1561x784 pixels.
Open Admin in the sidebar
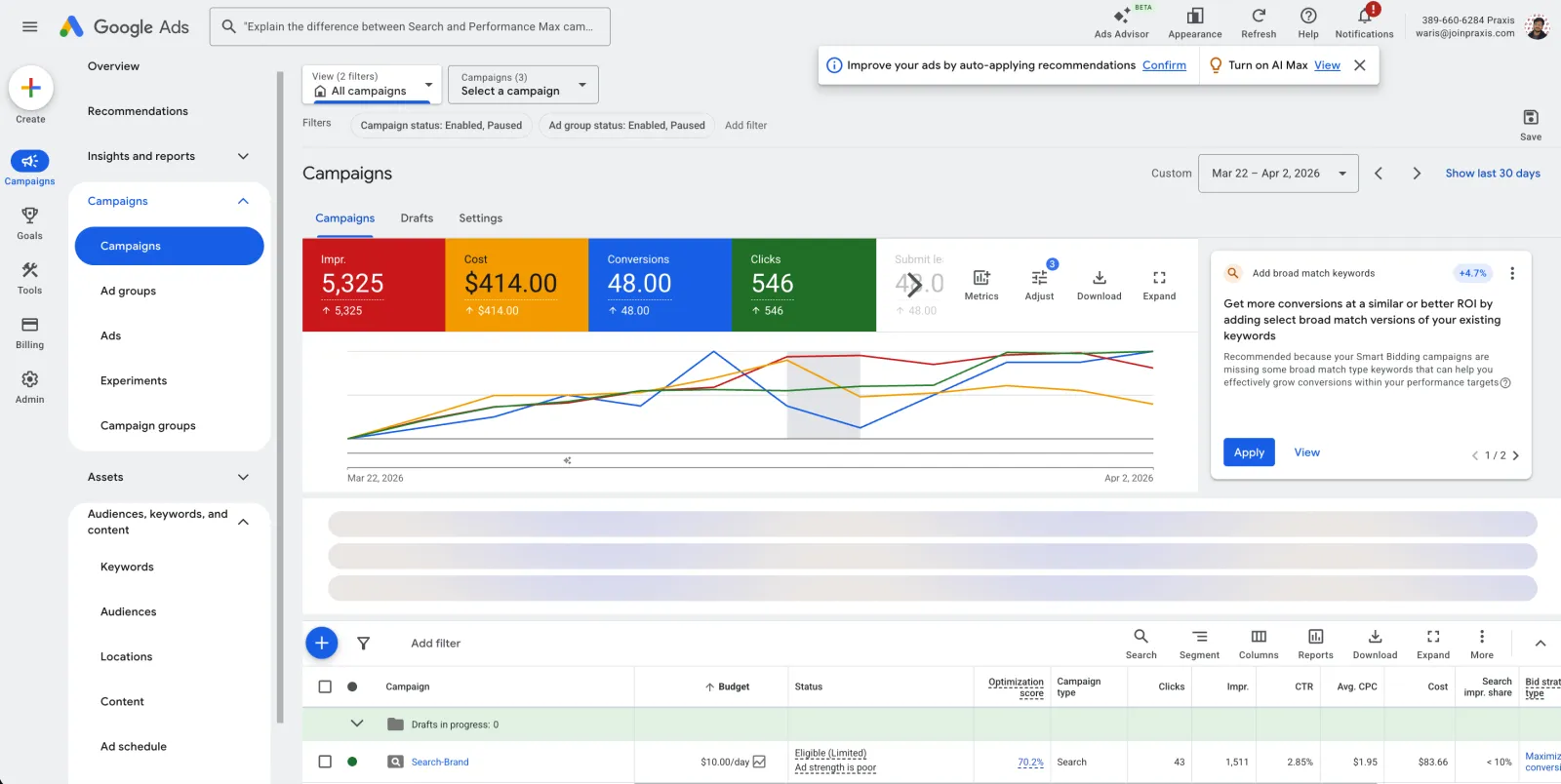pos(29,386)
